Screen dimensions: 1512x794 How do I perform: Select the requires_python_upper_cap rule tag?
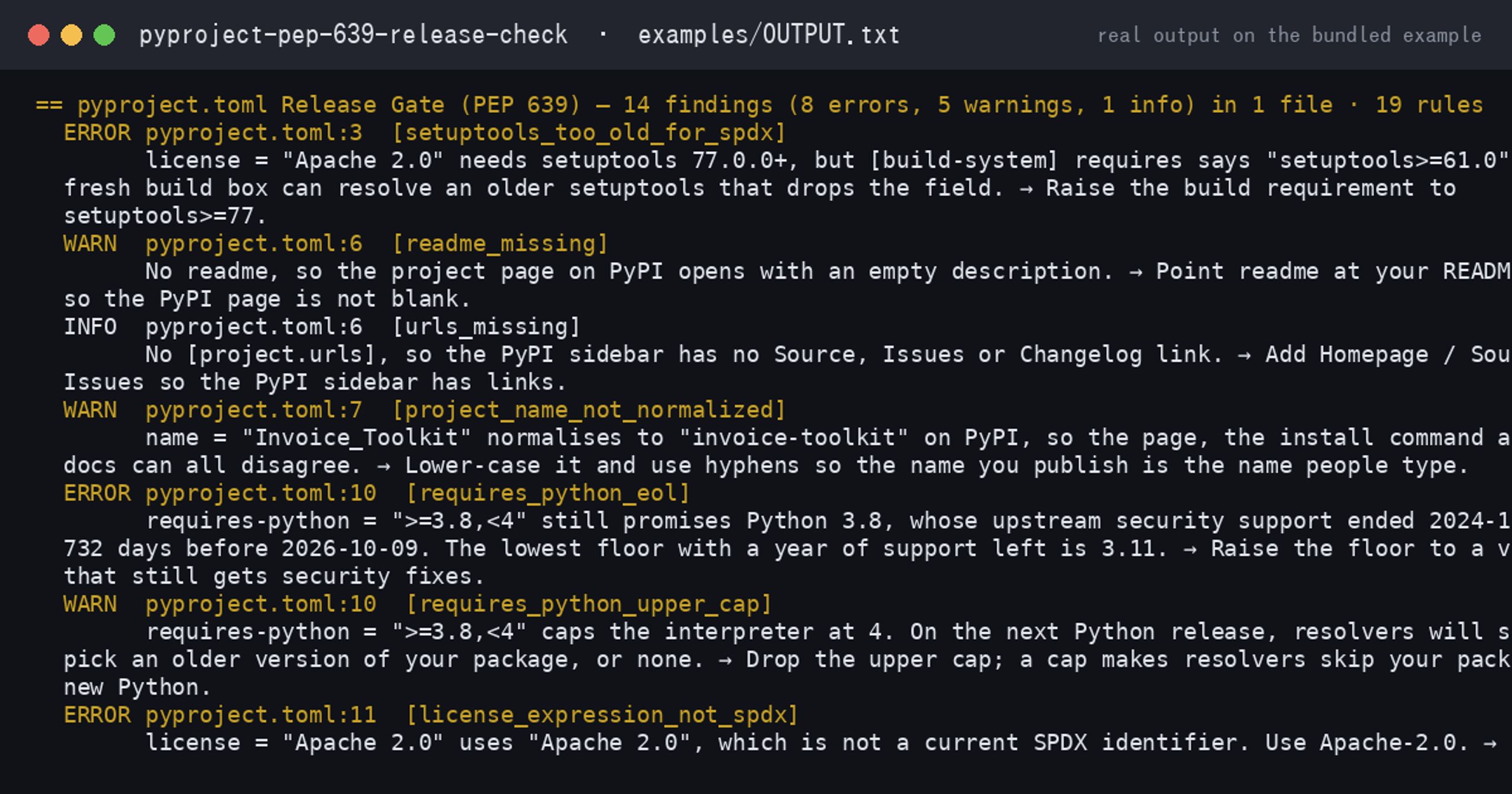click(589, 604)
